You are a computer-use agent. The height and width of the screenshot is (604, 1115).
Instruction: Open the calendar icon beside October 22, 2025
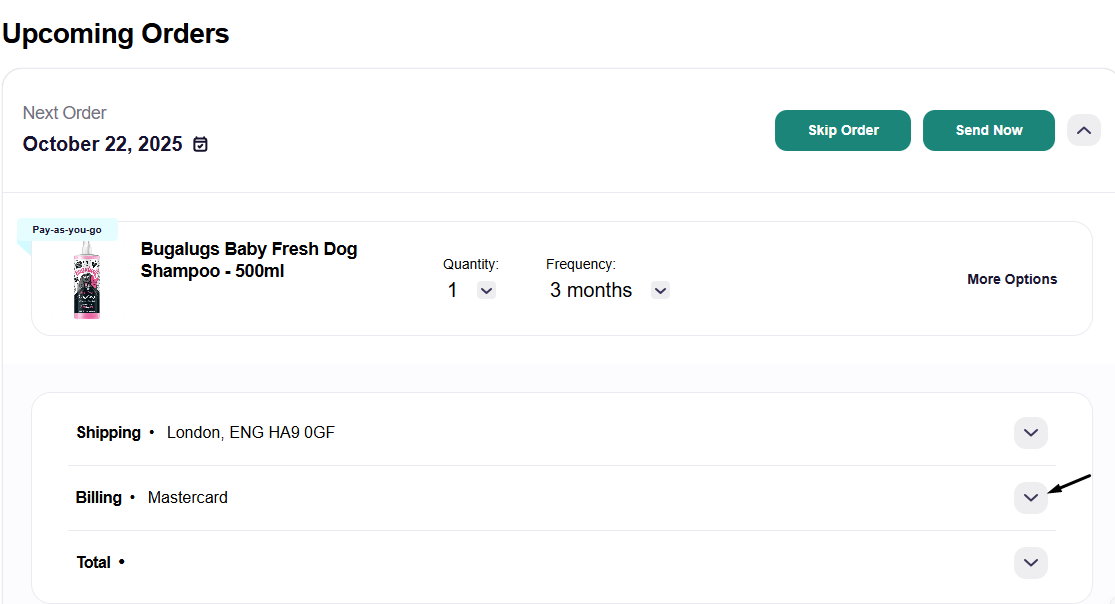[201, 144]
